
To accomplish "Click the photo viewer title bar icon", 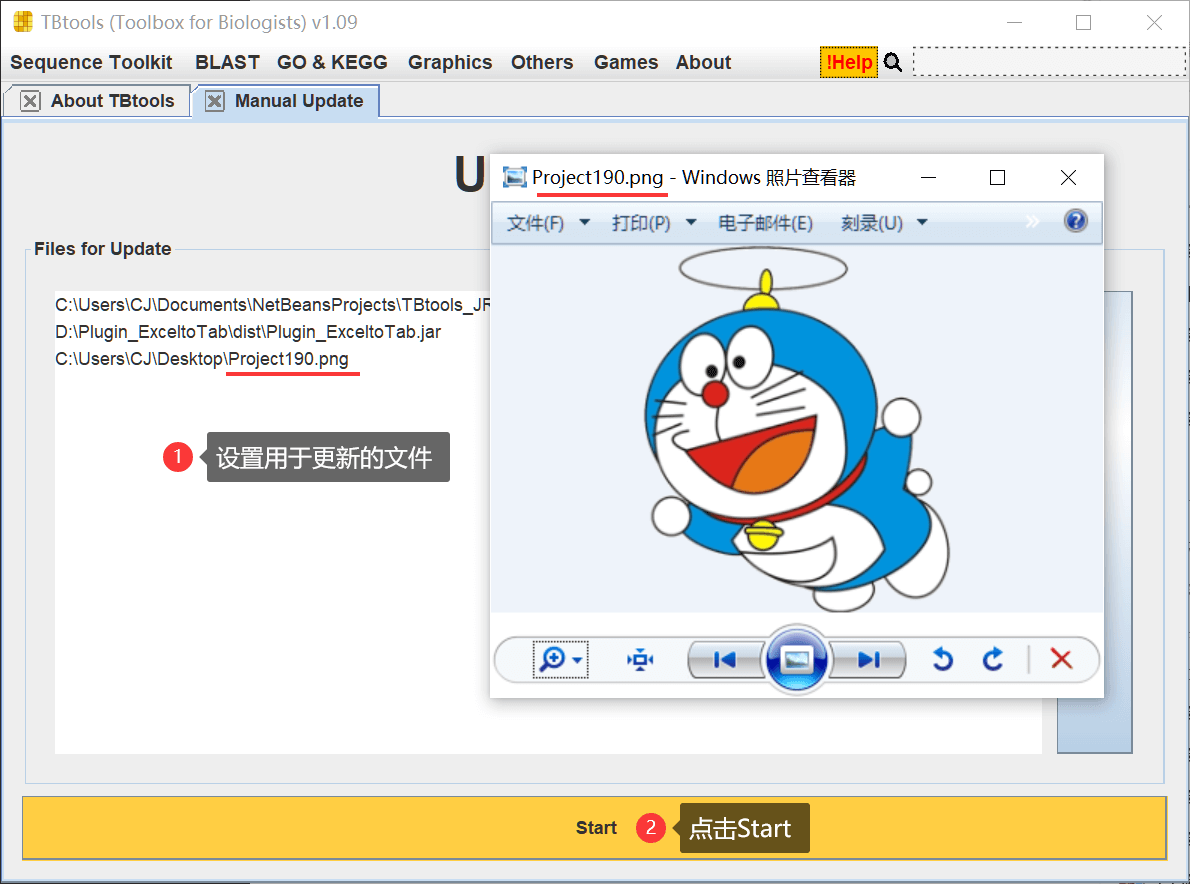I will 515,178.
